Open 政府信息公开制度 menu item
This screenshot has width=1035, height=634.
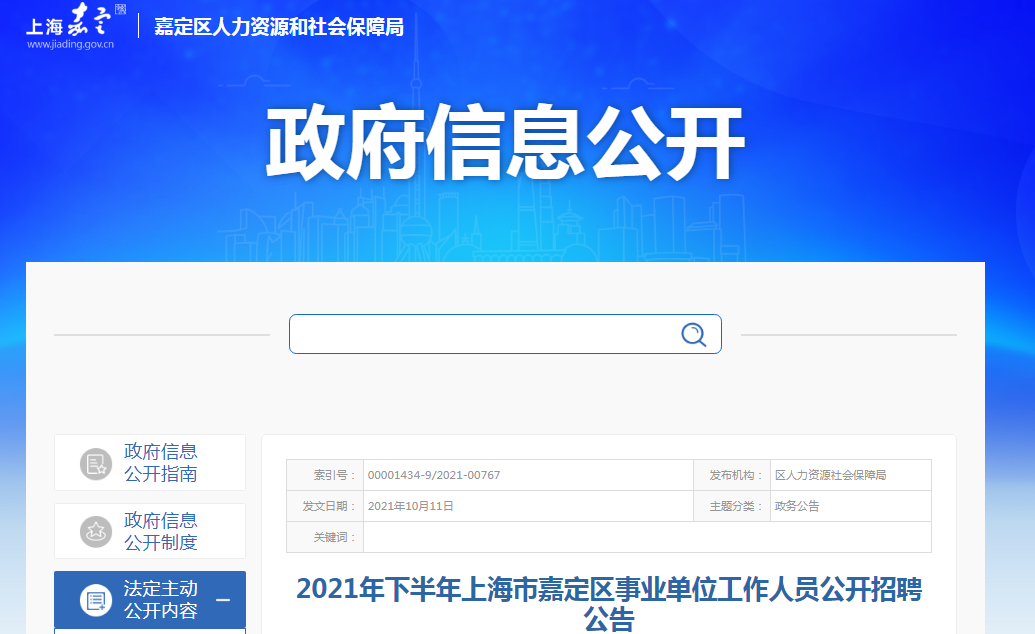click(150, 531)
